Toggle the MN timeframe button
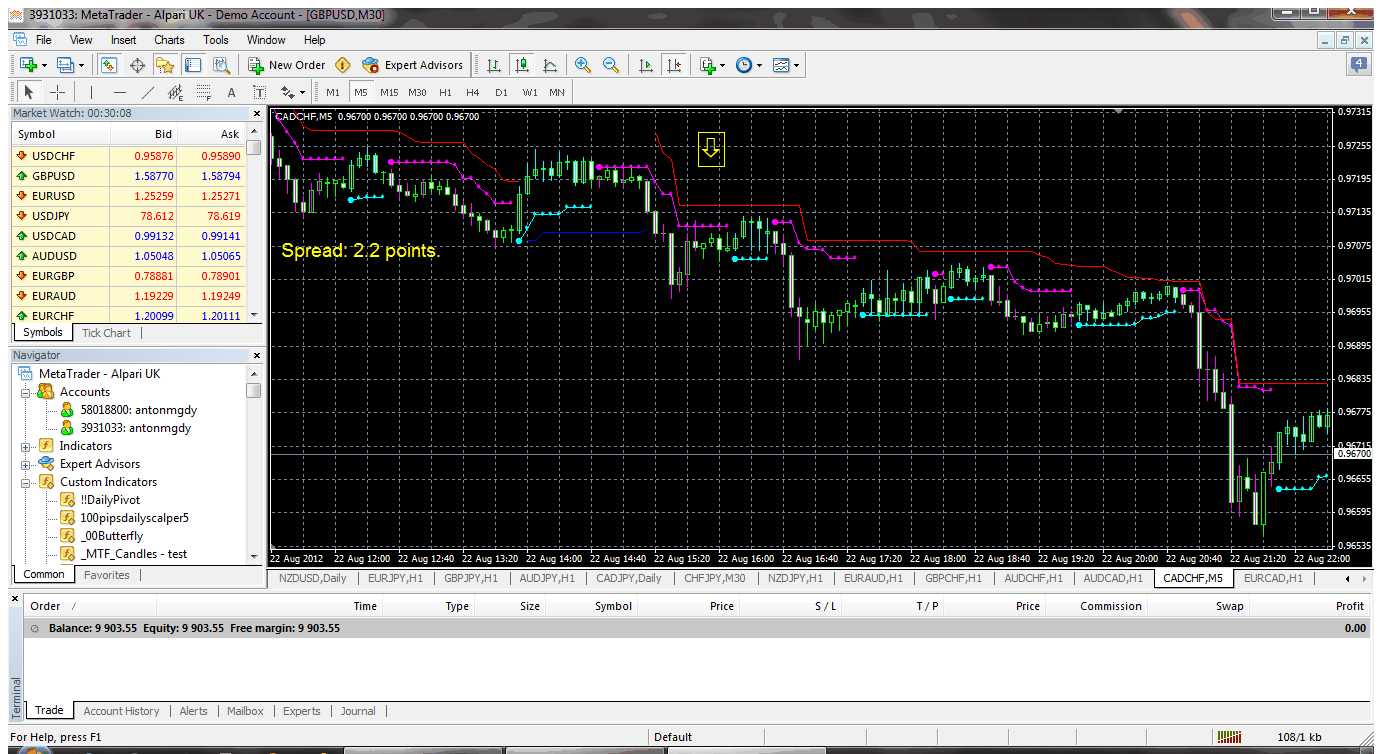The image size is (1382, 754). 557,92
